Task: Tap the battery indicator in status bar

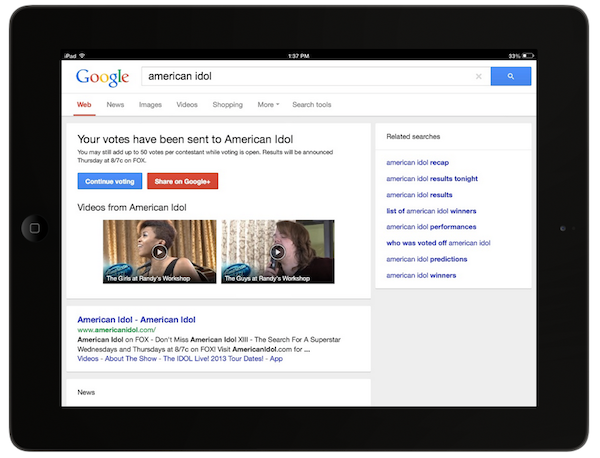Action: 528,56
